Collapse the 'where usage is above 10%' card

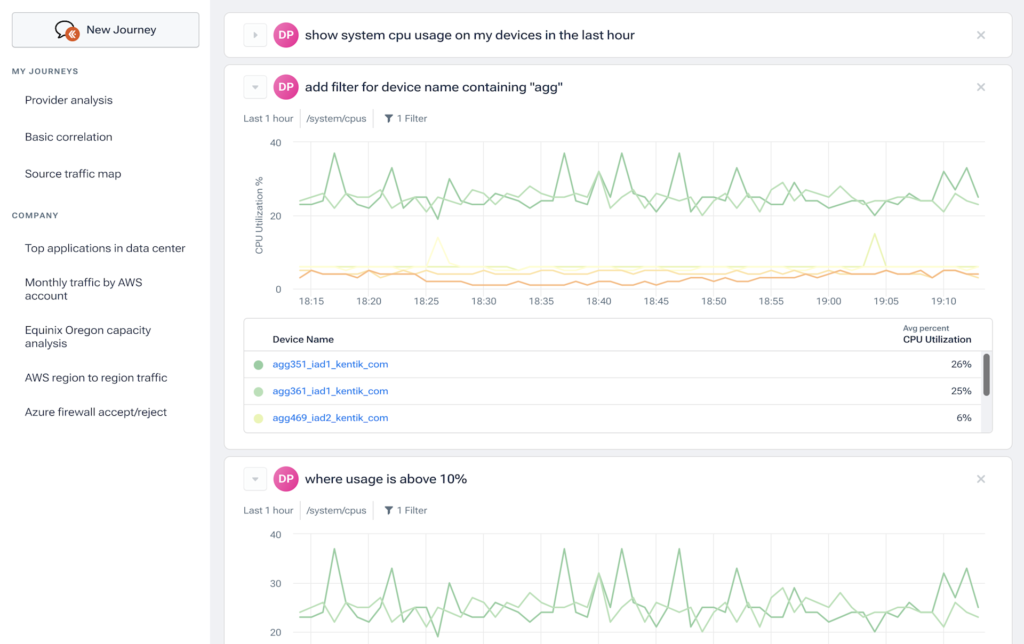(255, 479)
